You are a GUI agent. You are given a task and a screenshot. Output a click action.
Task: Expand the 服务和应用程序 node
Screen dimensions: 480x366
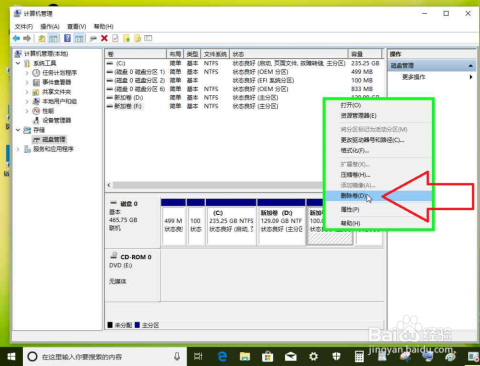(18, 149)
